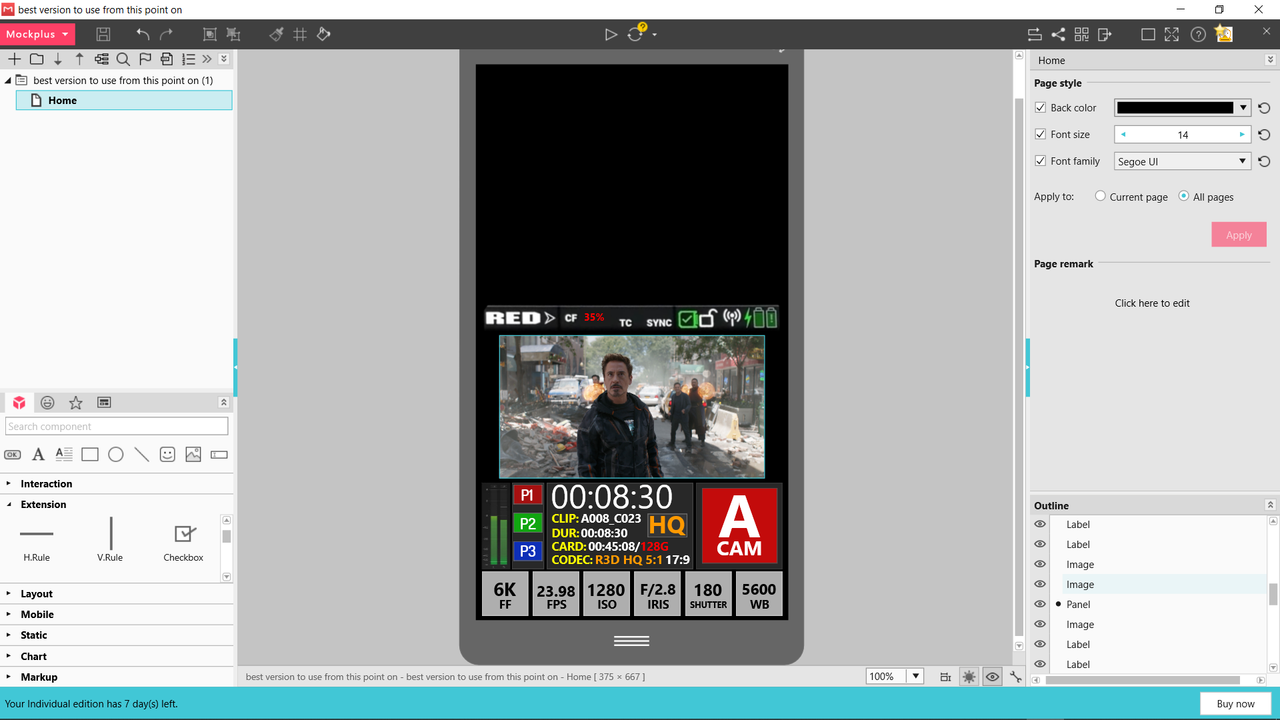This screenshot has height=720, width=1280.
Task: Click 'Click here to edit' page remark
Action: [x=1152, y=303]
